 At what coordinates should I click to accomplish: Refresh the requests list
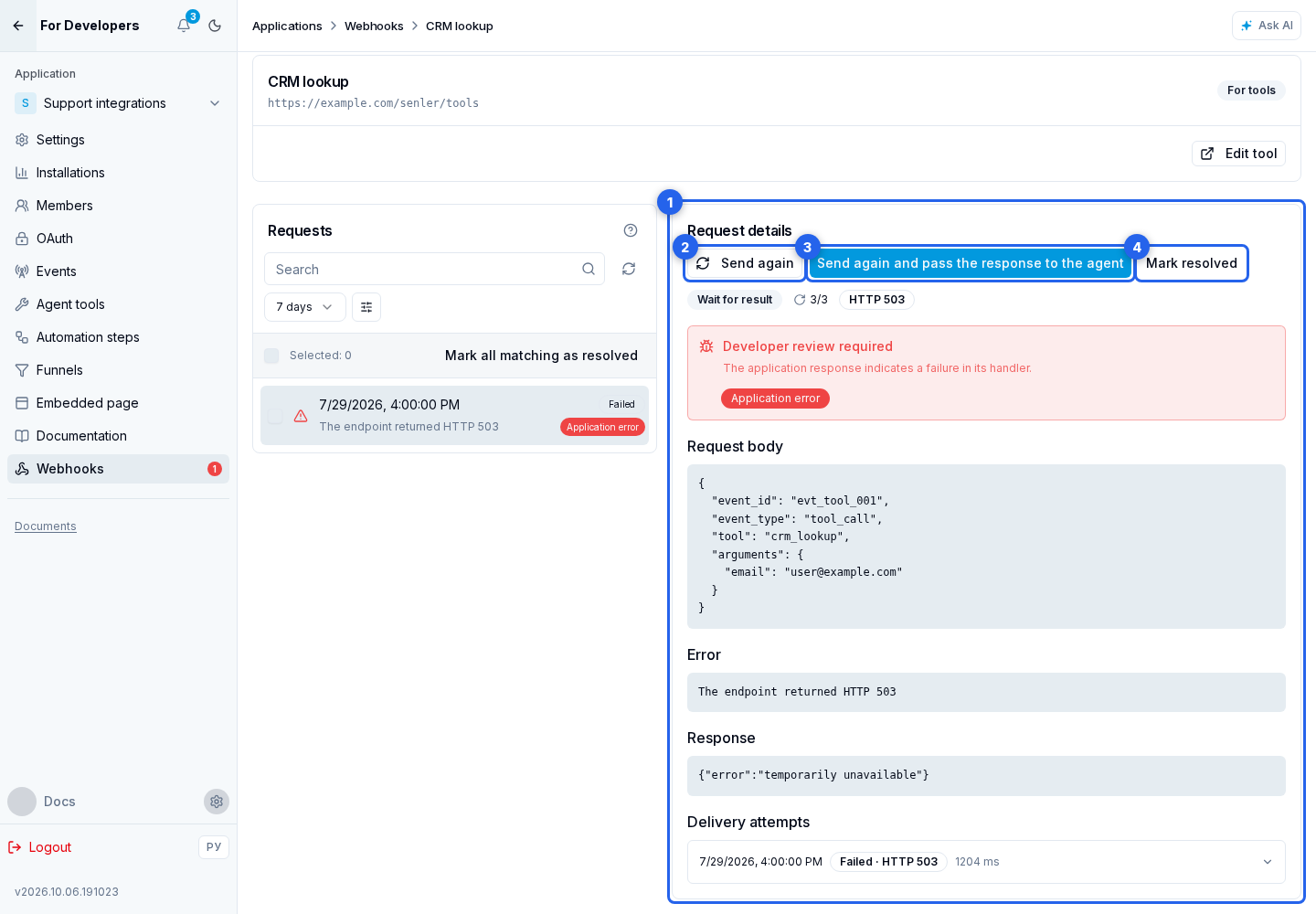[x=629, y=269]
